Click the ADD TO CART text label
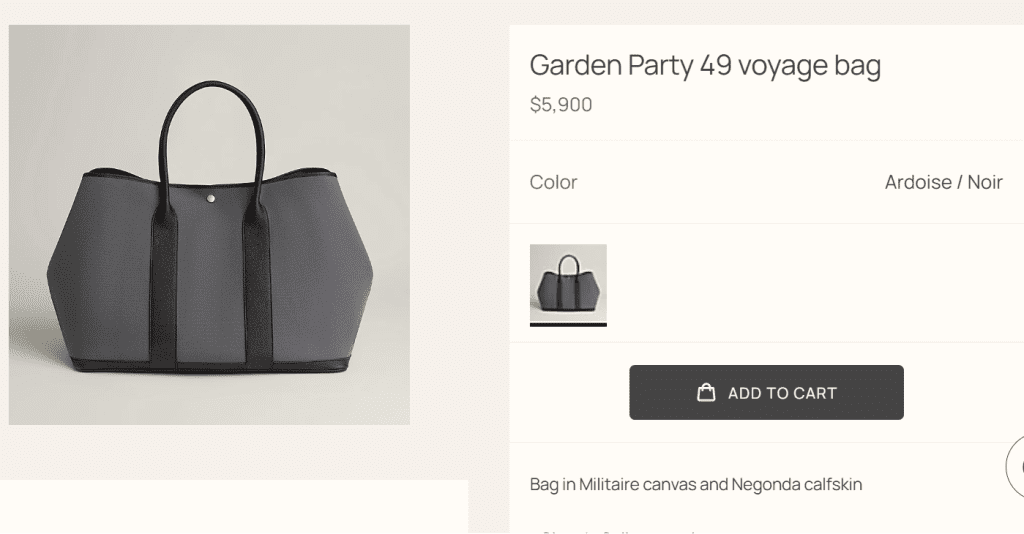Screen dimensions: 1024x534 [x=782, y=393]
